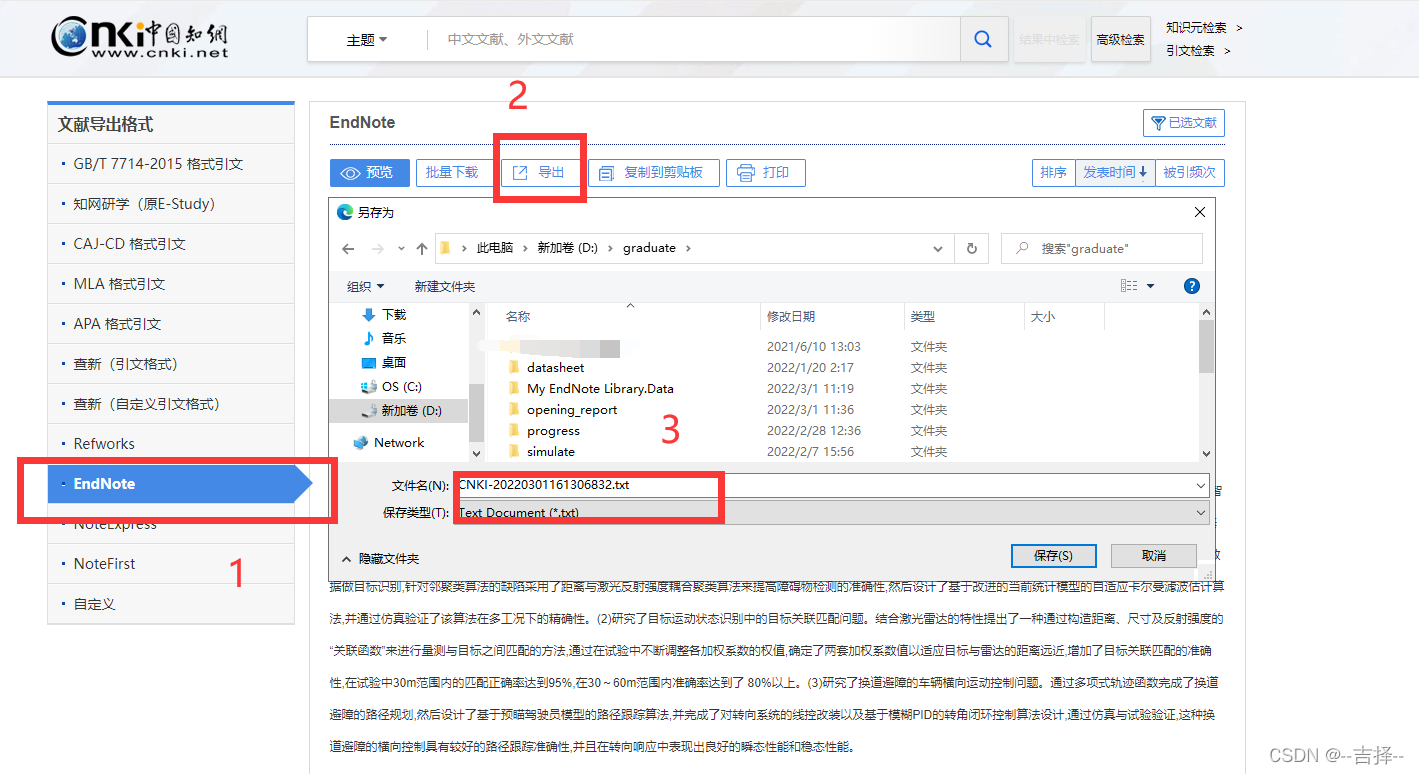Click the 搜索"graduate" search box
The image size is (1419, 774).
click(x=1102, y=248)
